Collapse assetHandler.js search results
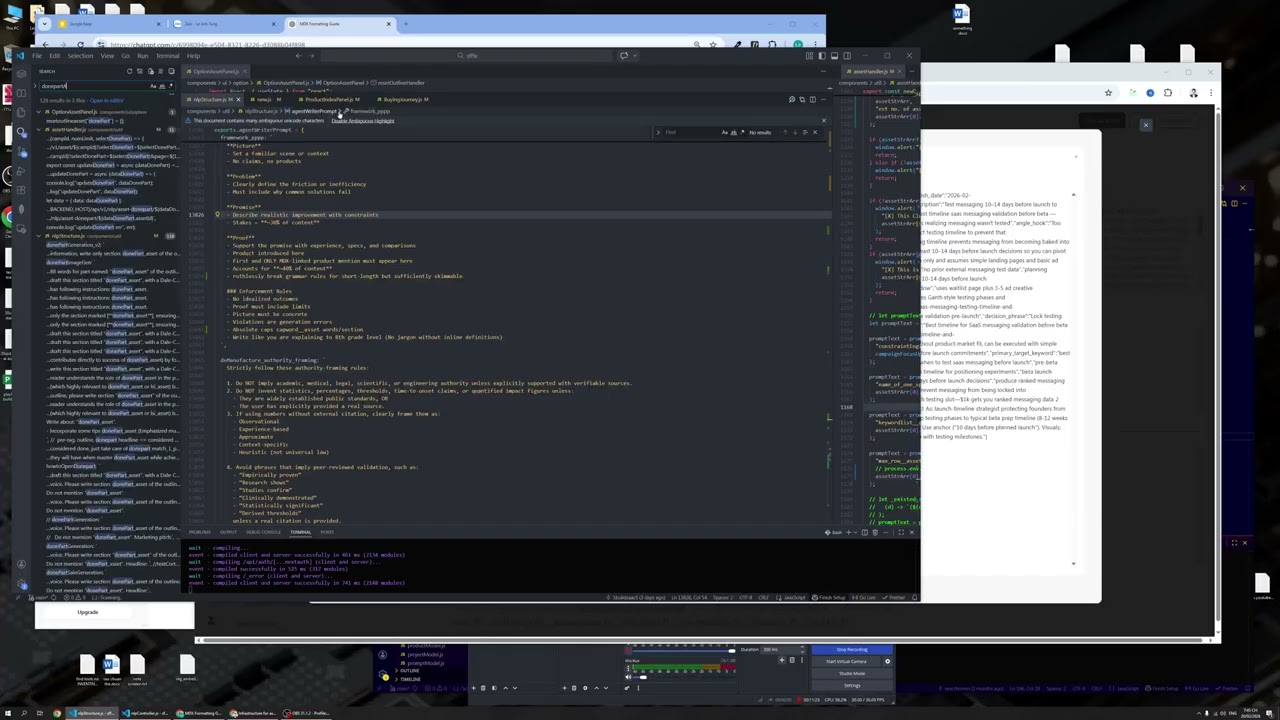The height and width of the screenshot is (720, 1280). click(39, 130)
